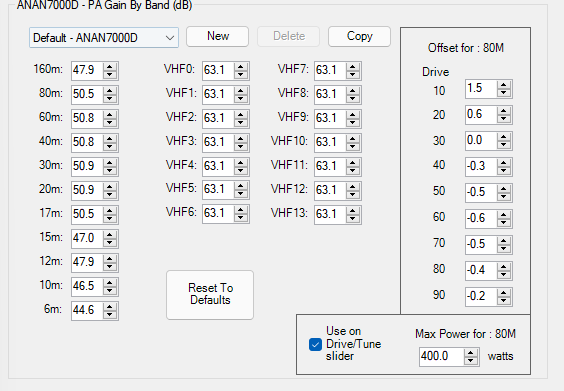Image resolution: width=564 pixels, height=391 pixels.
Task: Decrease the Drive 60 offset with down arrow
Action: tap(504, 223)
